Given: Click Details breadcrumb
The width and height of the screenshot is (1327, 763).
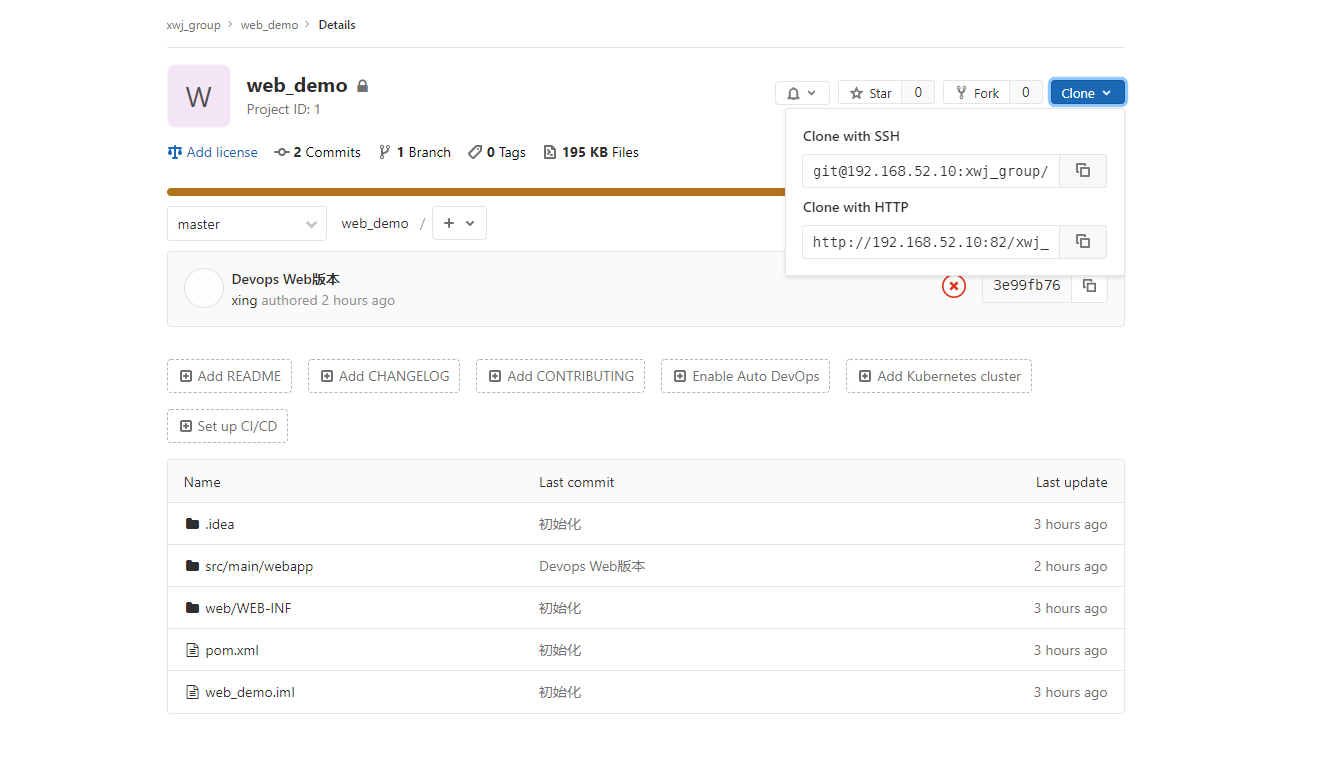Looking at the screenshot, I should pos(337,25).
